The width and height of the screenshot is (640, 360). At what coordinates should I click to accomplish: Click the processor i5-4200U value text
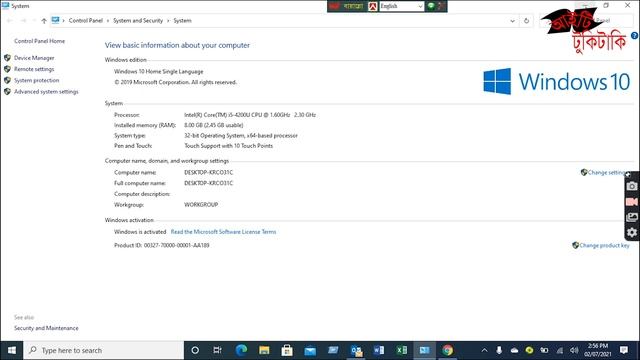tap(250, 115)
